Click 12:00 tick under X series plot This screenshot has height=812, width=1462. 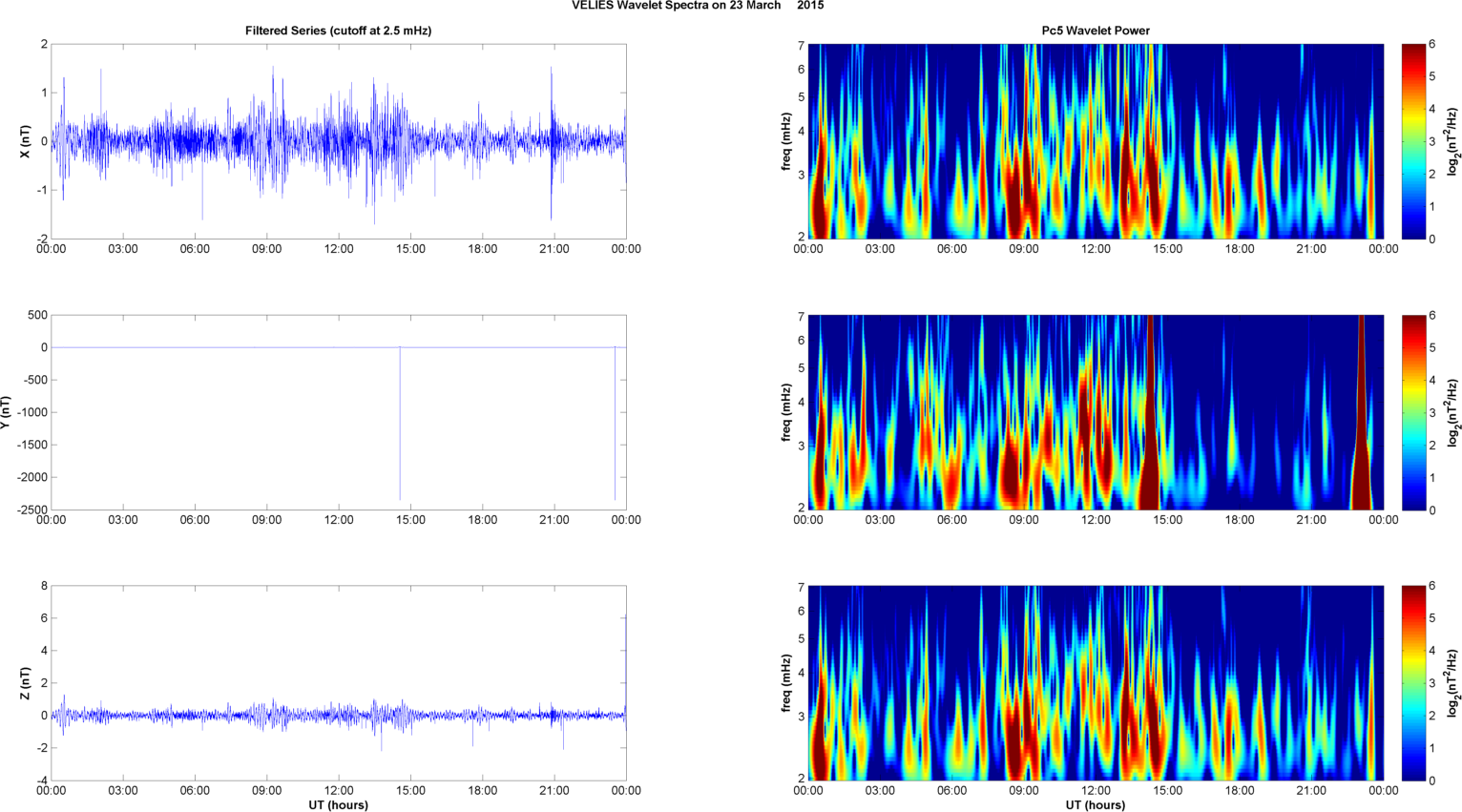339,249
